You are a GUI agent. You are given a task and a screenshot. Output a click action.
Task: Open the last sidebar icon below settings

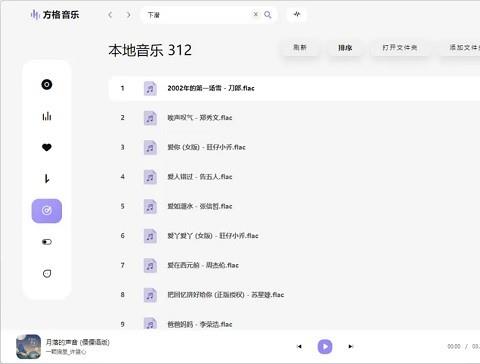pos(47,274)
